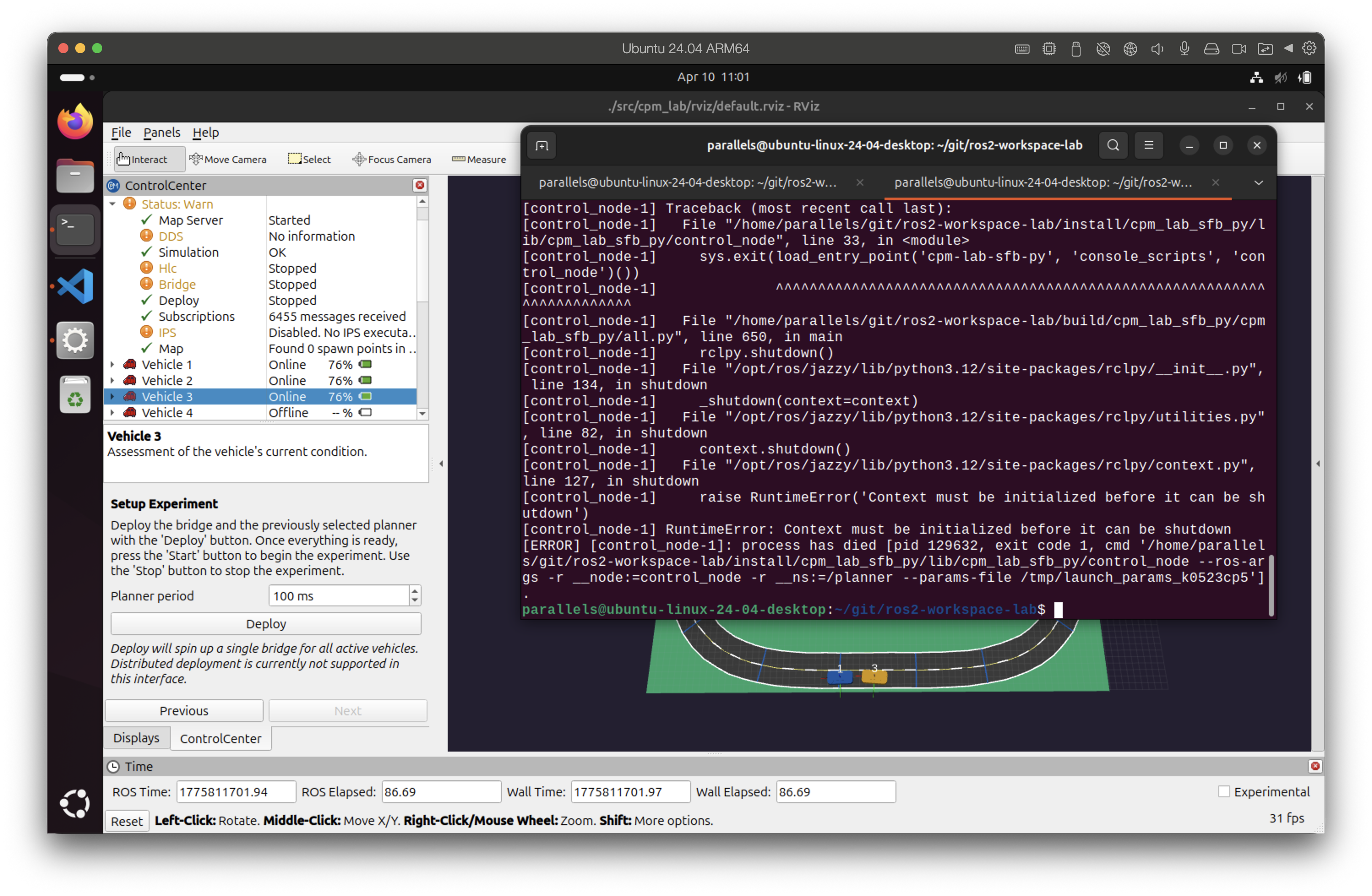Click the IPS warning icon
Viewport: 1372px width, 896px height.
pos(147,332)
